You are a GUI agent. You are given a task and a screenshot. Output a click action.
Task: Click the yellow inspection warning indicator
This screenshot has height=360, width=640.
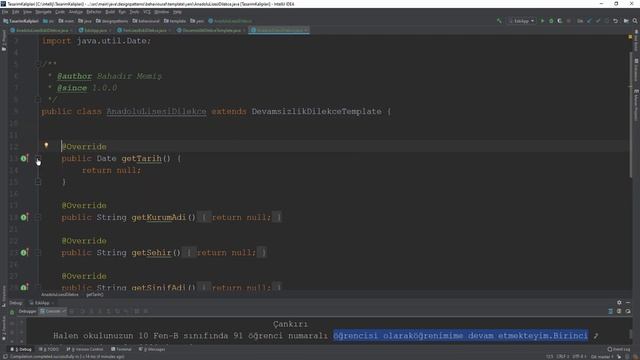[x=630, y=37]
